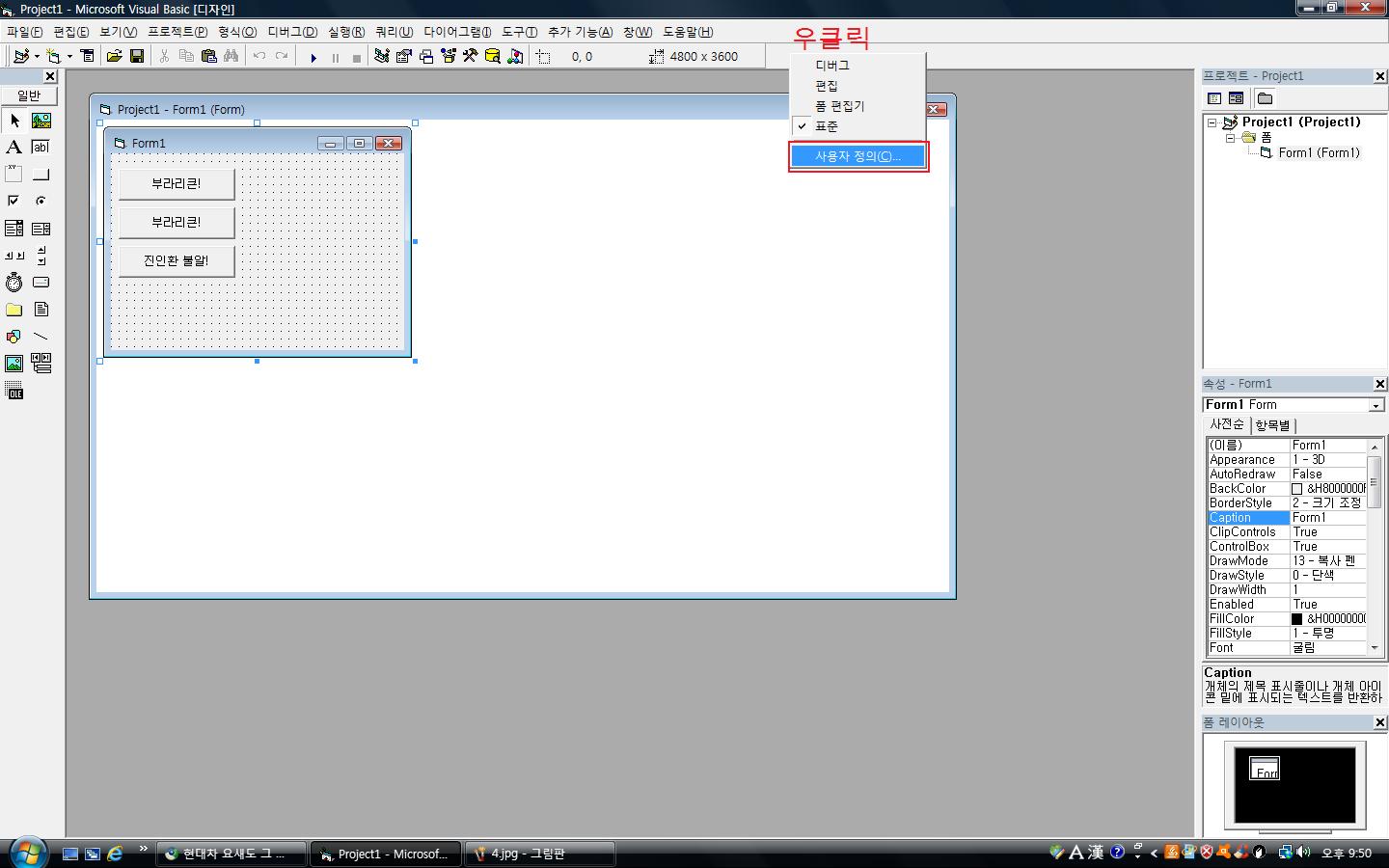The height and width of the screenshot is (868, 1389).
Task: Collapse the 폼 folder node
Action: tap(1230, 138)
